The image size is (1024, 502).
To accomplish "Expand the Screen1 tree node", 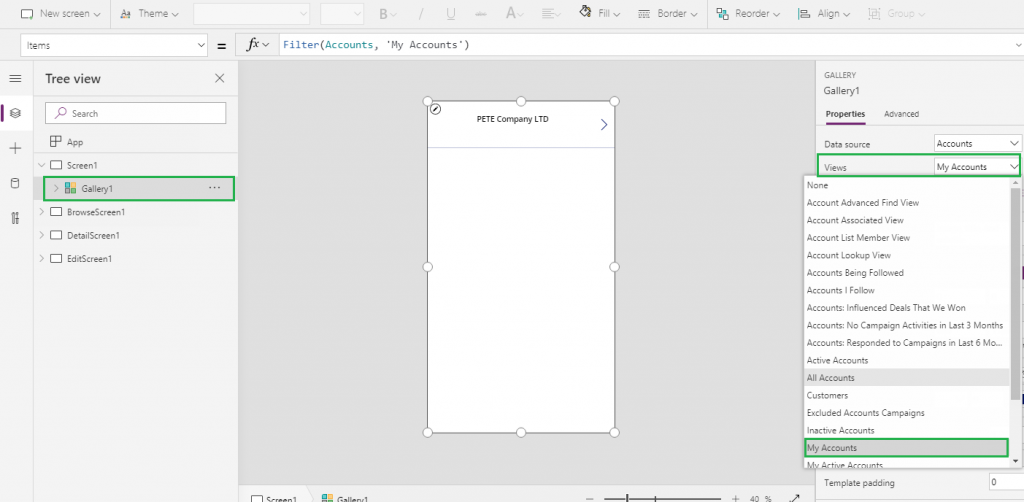I will click(41, 165).
